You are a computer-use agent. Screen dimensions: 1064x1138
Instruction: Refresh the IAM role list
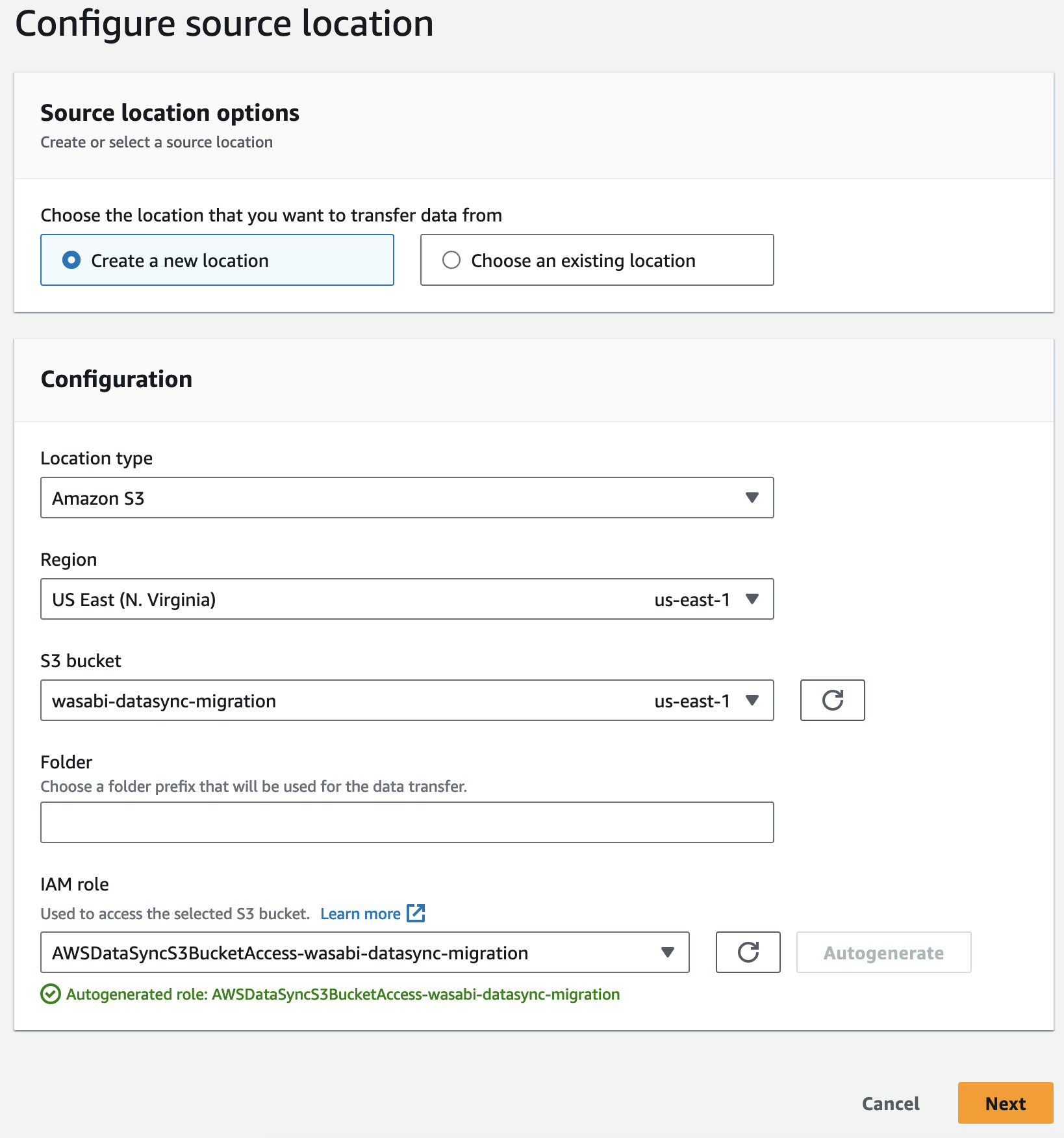pyautogui.click(x=748, y=952)
